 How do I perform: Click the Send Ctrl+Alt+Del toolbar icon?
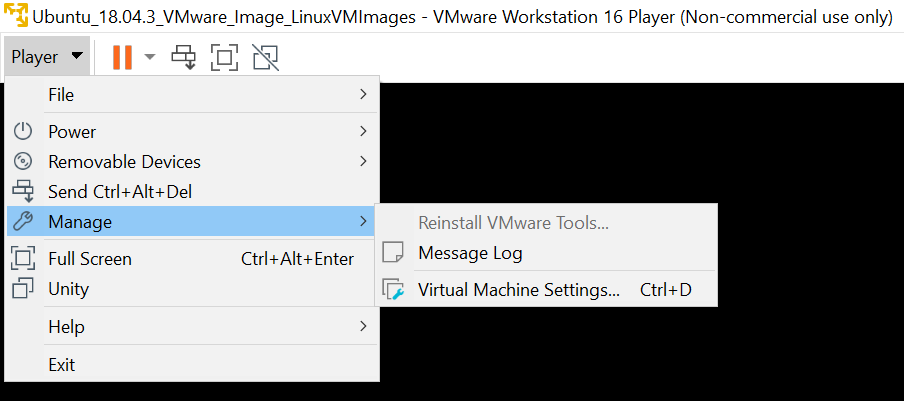pos(183,57)
